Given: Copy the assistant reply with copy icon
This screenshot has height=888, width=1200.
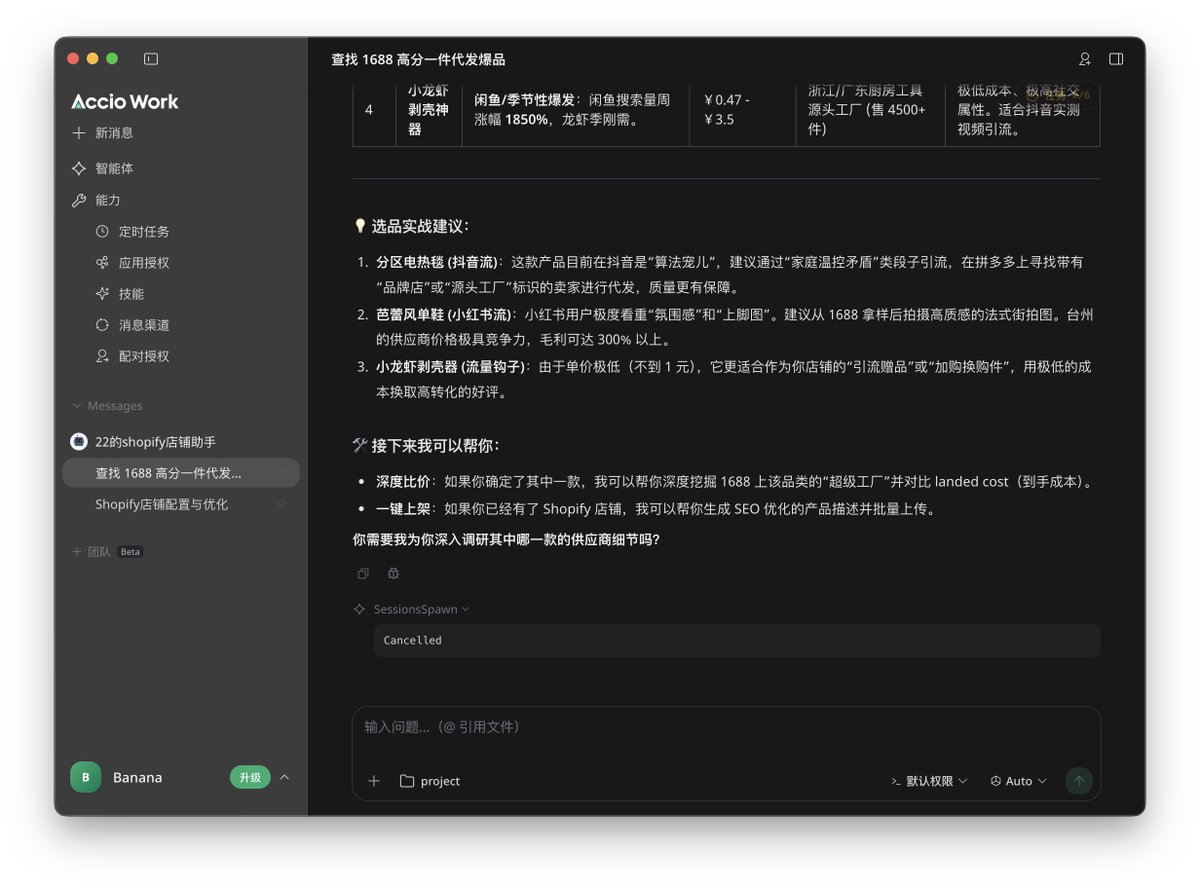Looking at the screenshot, I should [x=363, y=574].
